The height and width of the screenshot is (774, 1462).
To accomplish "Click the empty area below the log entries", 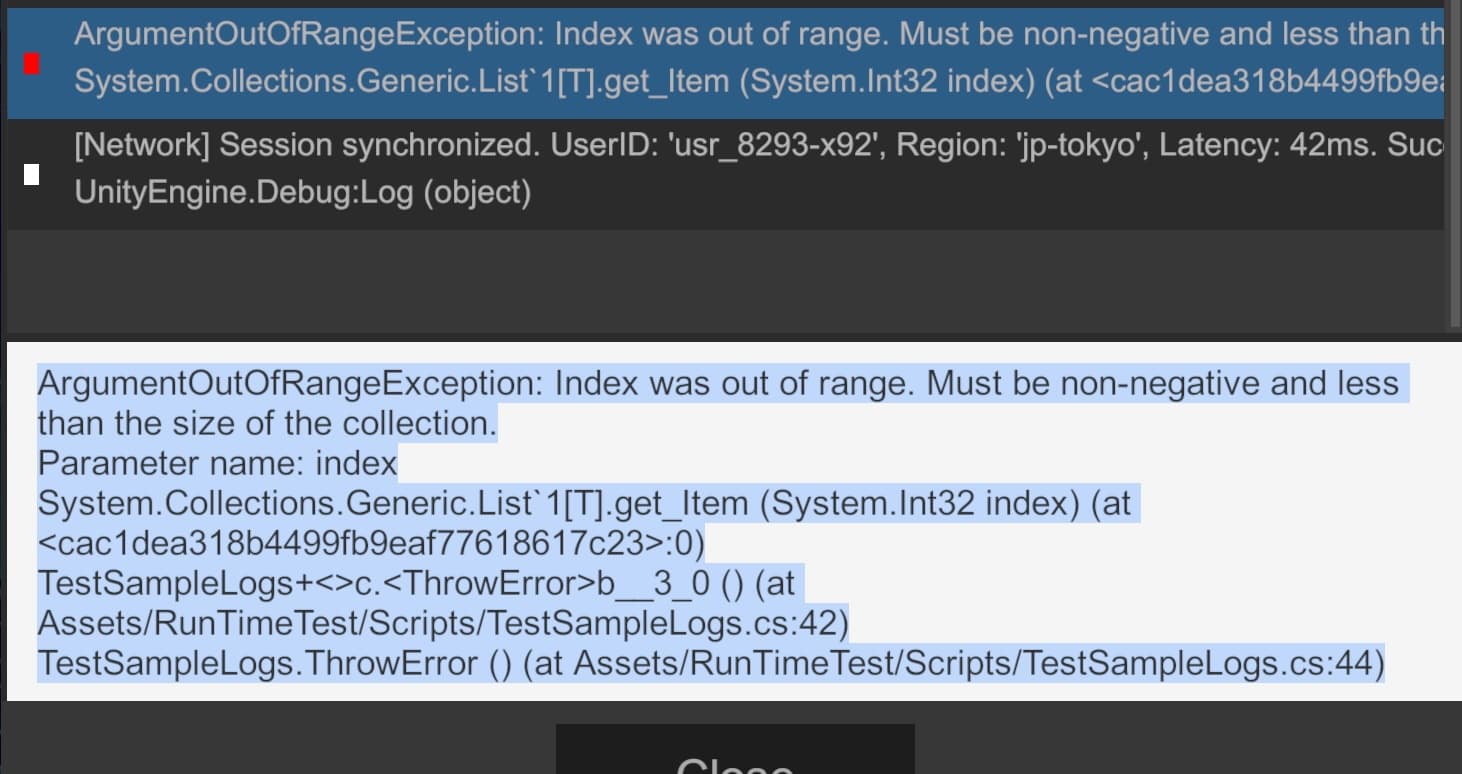I will (725, 280).
